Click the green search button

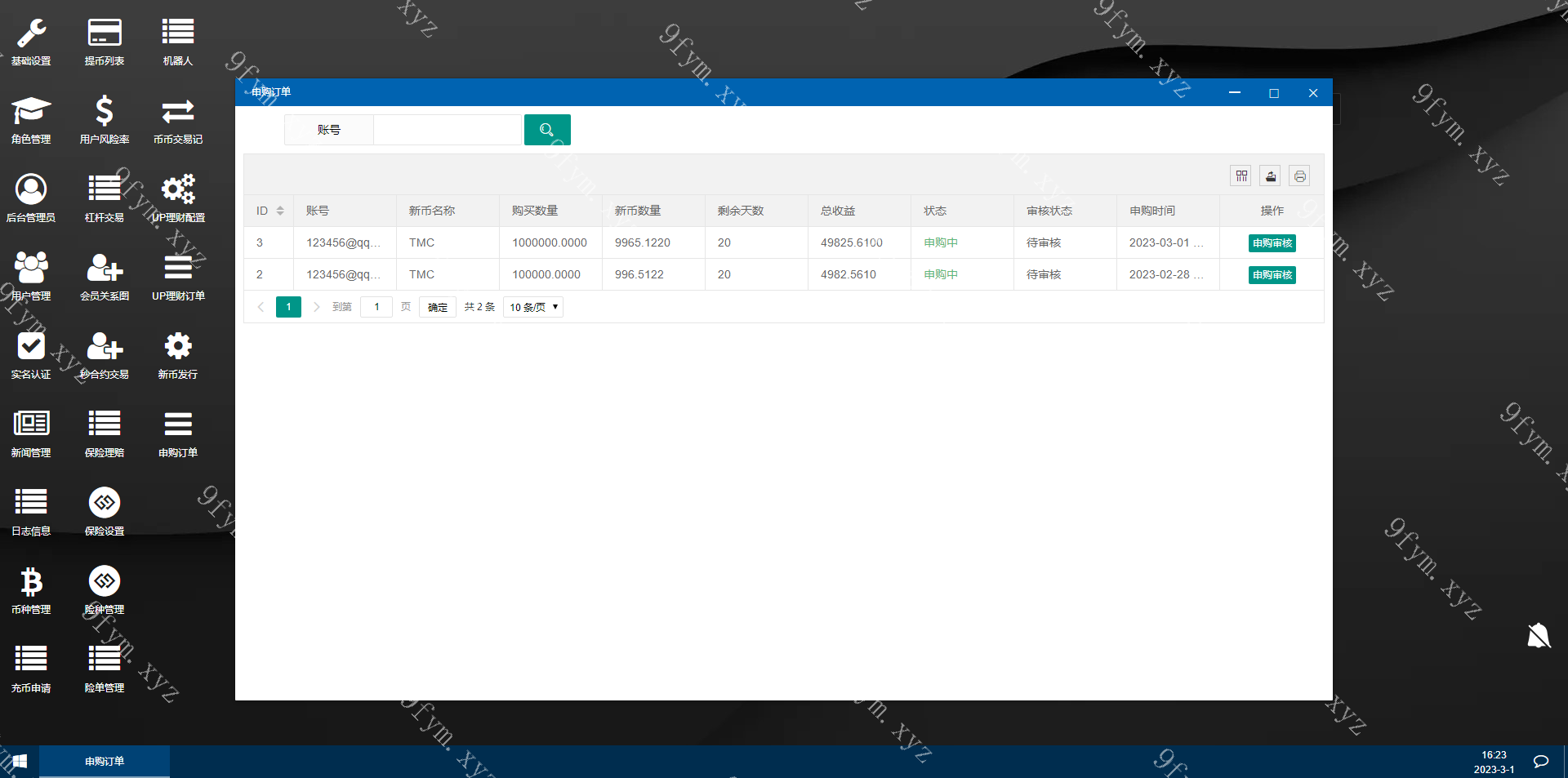(547, 130)
